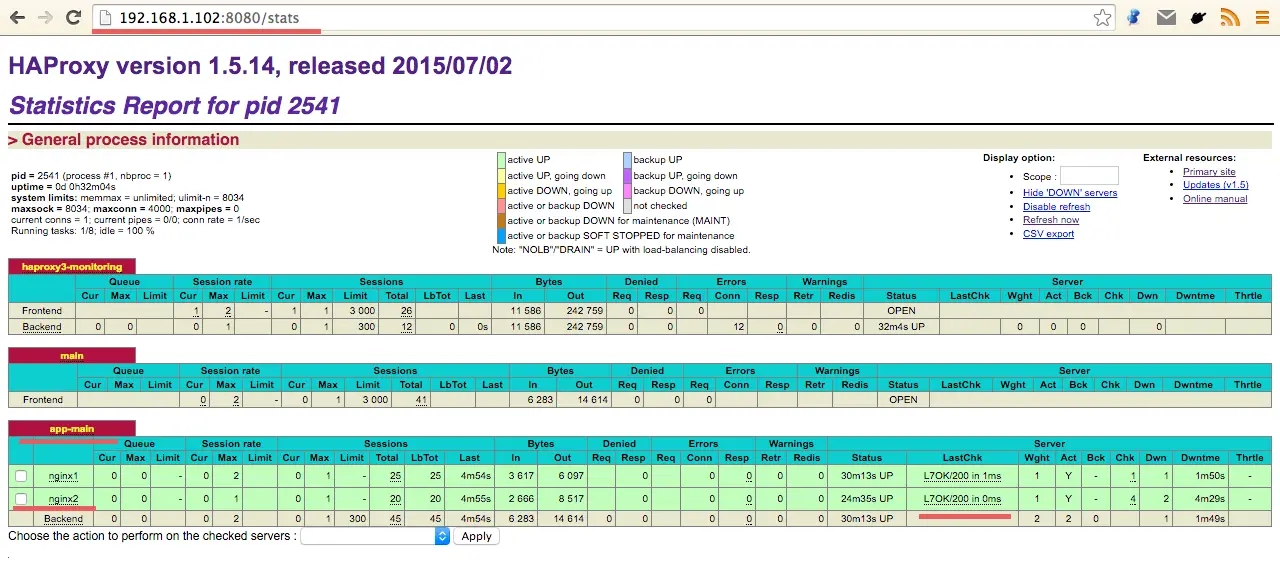Screen dimensions: 1280x566
Task: Click the Refresh now link
Action: [x=1051, y=220]
